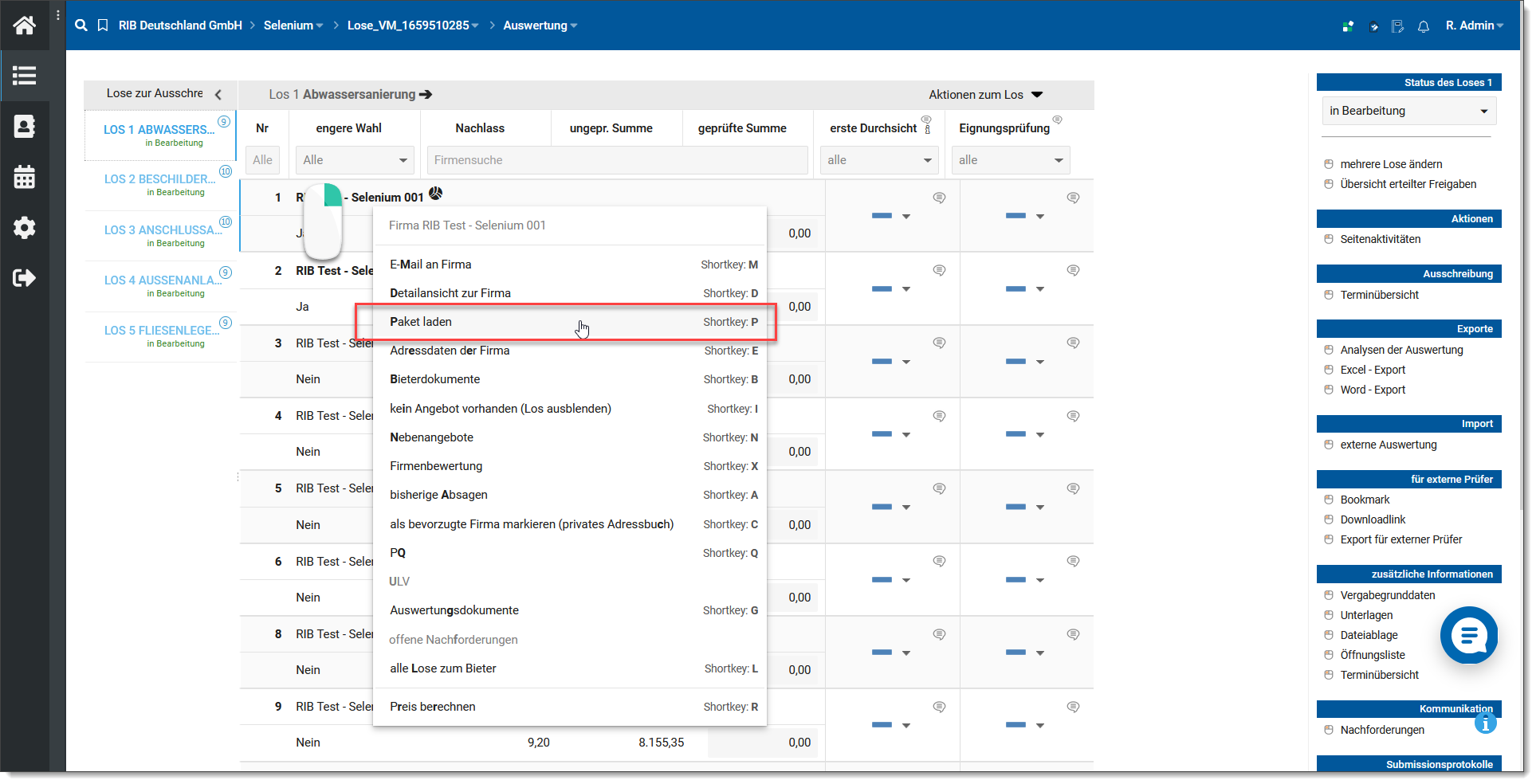Select LOS 3 ANSCHLUSSA... tab

pos(160,236)
